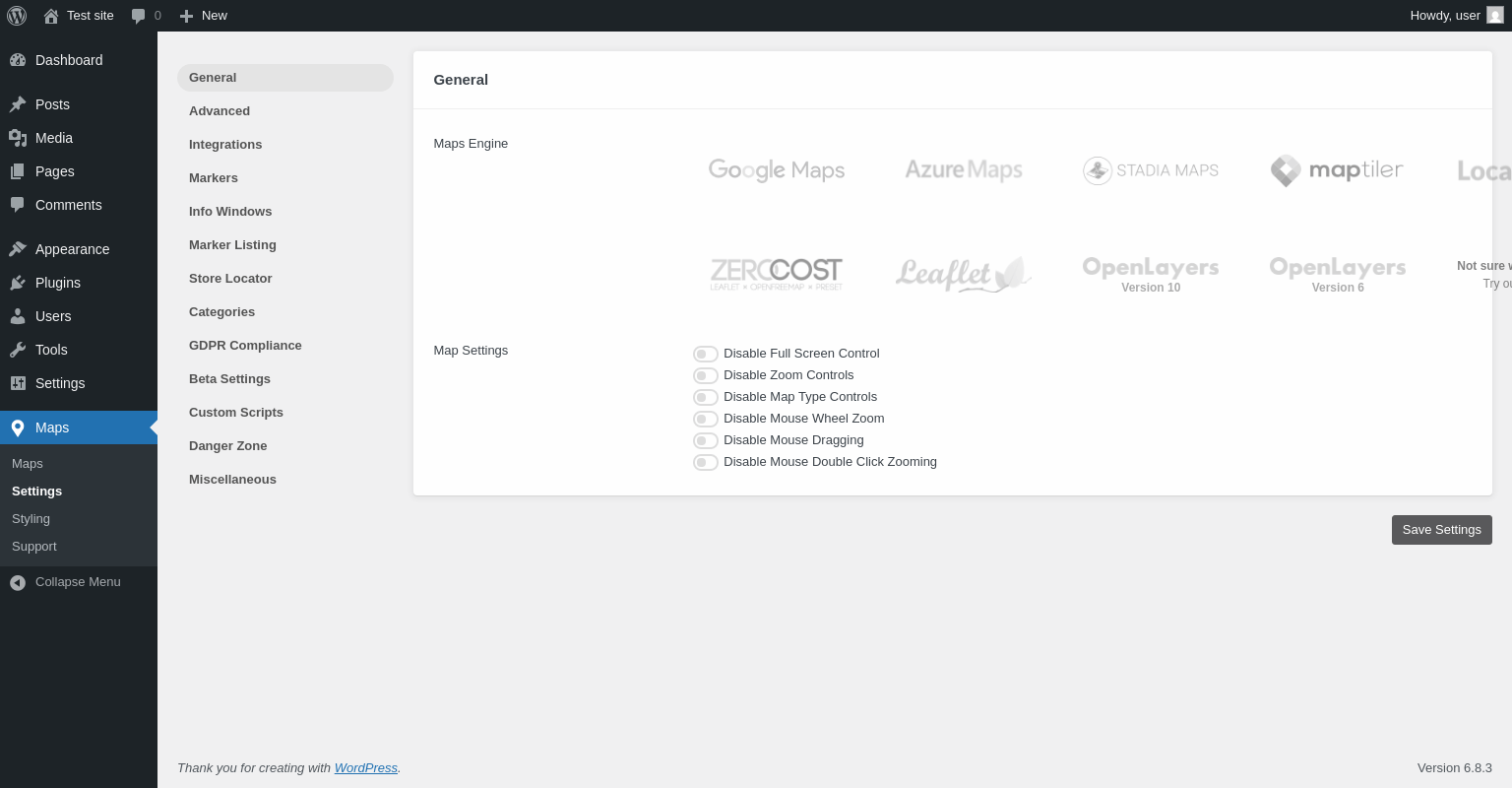Click the Maps Engine label

[x=471, y=144]
